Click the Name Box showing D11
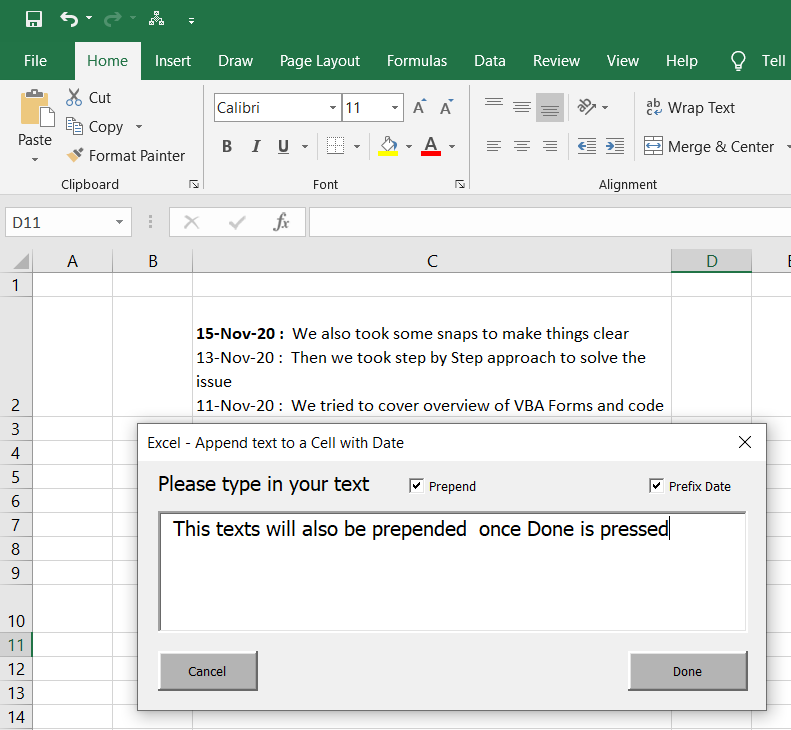The width and height of the screenshot is (791, 730). click(60, 222)
